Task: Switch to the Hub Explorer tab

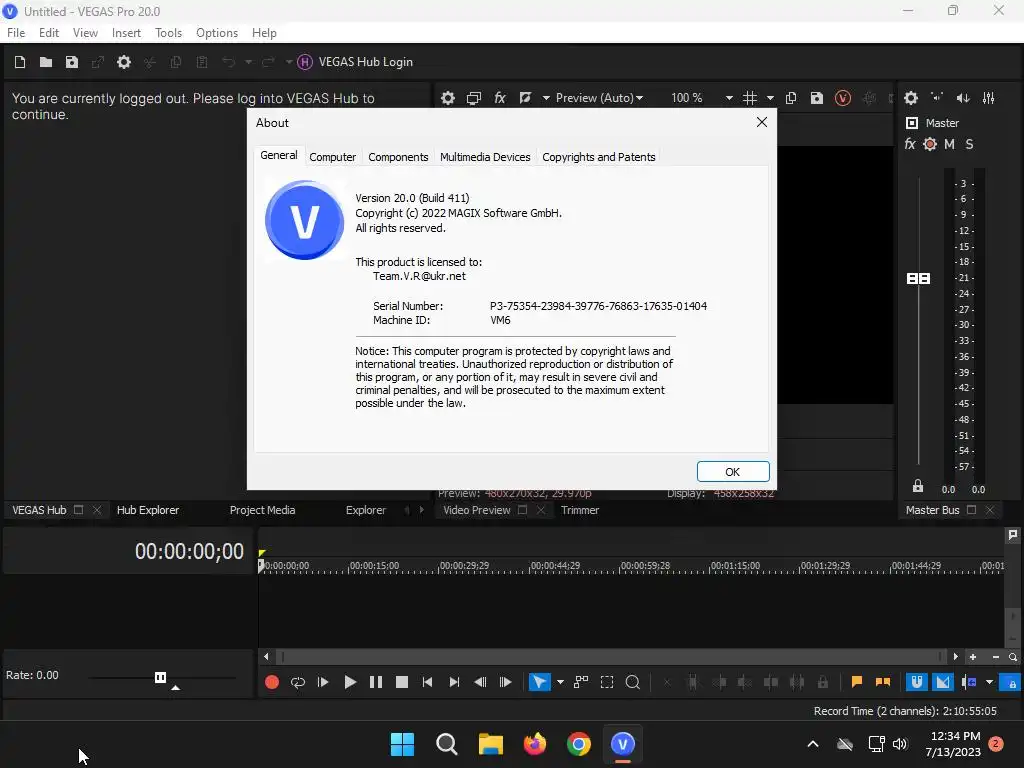Action: coord(148,510)
